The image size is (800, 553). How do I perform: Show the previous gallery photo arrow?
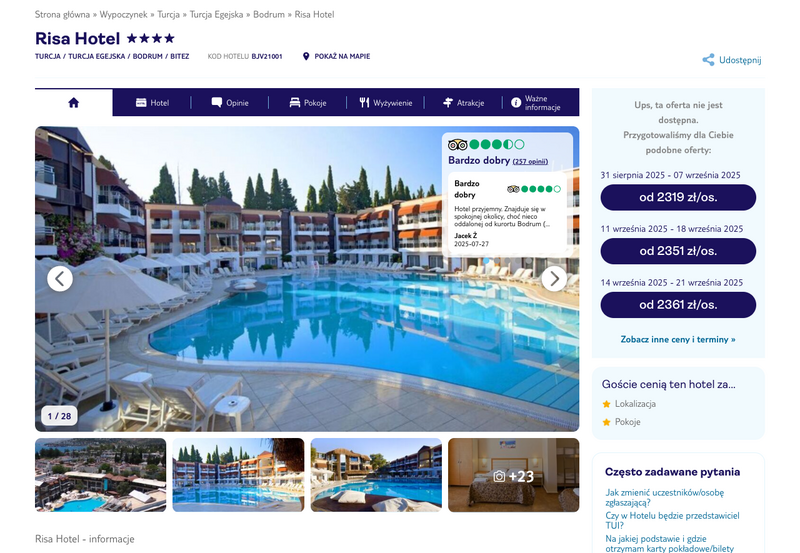60,279
